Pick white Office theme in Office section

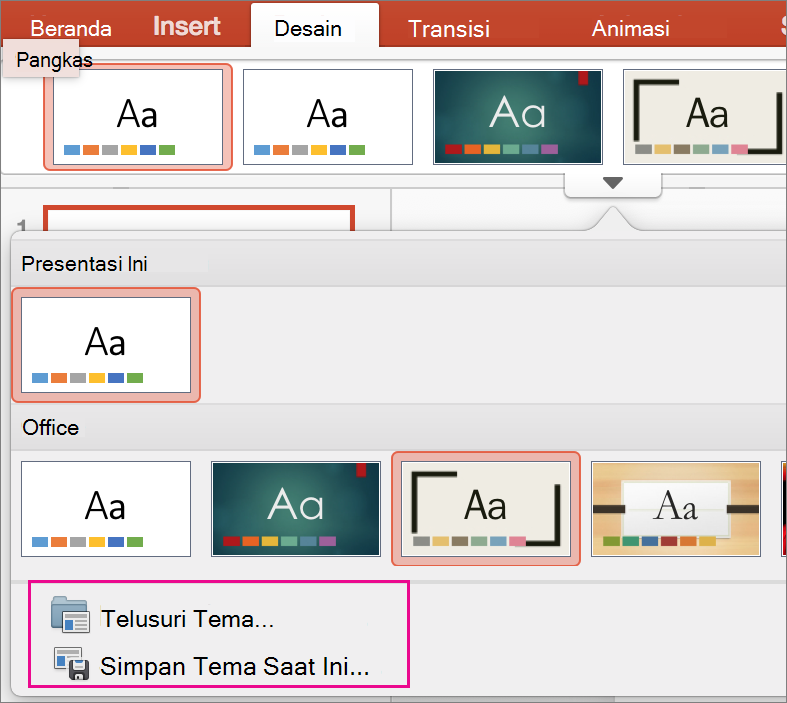(x=106, y=509)
